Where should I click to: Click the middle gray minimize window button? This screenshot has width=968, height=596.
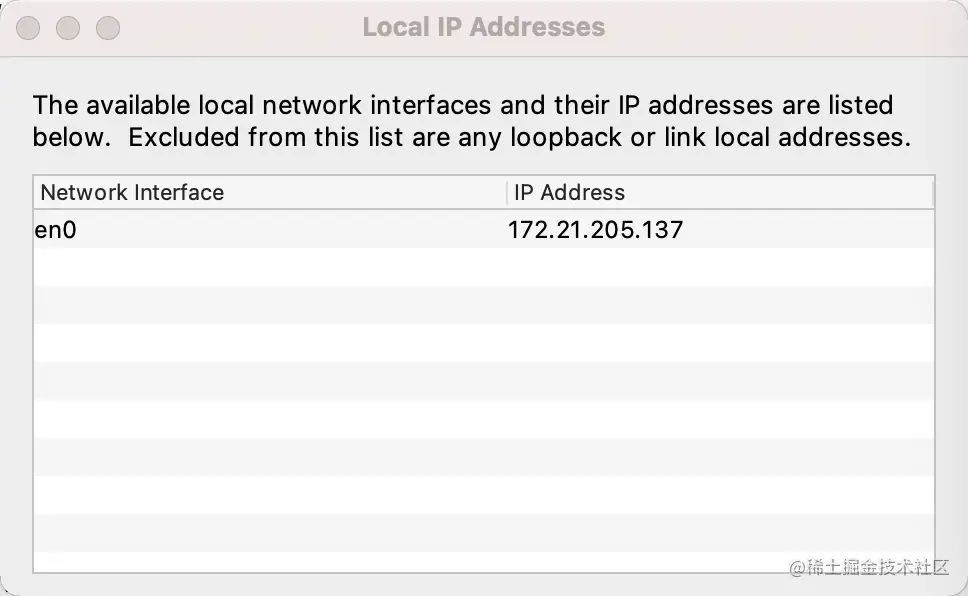(x=68, y=28)
